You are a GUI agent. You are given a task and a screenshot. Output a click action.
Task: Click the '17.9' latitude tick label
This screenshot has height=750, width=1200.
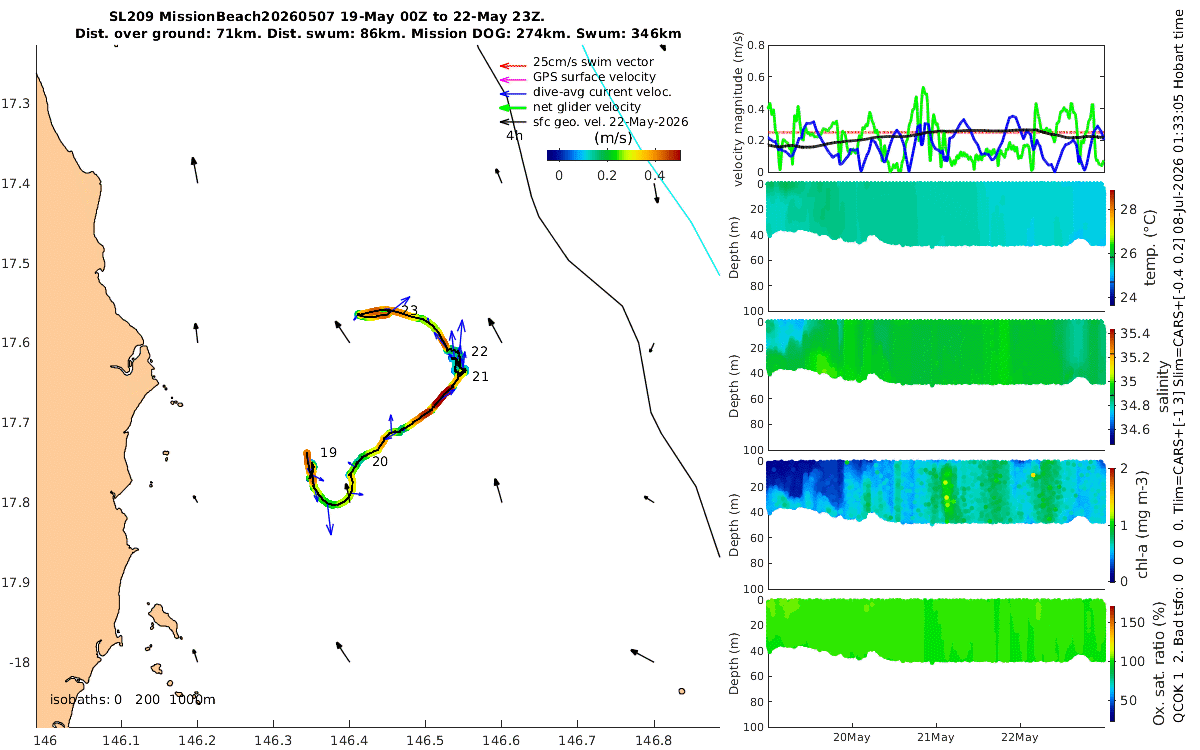click(x=16, y=583)
